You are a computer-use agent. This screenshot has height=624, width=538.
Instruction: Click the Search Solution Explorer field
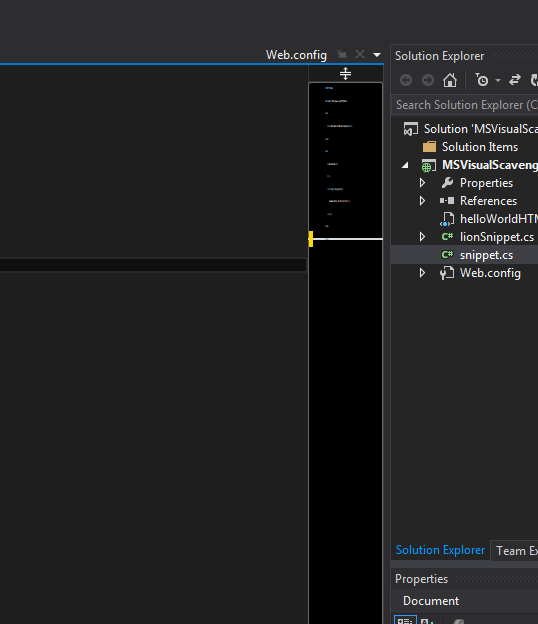(465, 105)
